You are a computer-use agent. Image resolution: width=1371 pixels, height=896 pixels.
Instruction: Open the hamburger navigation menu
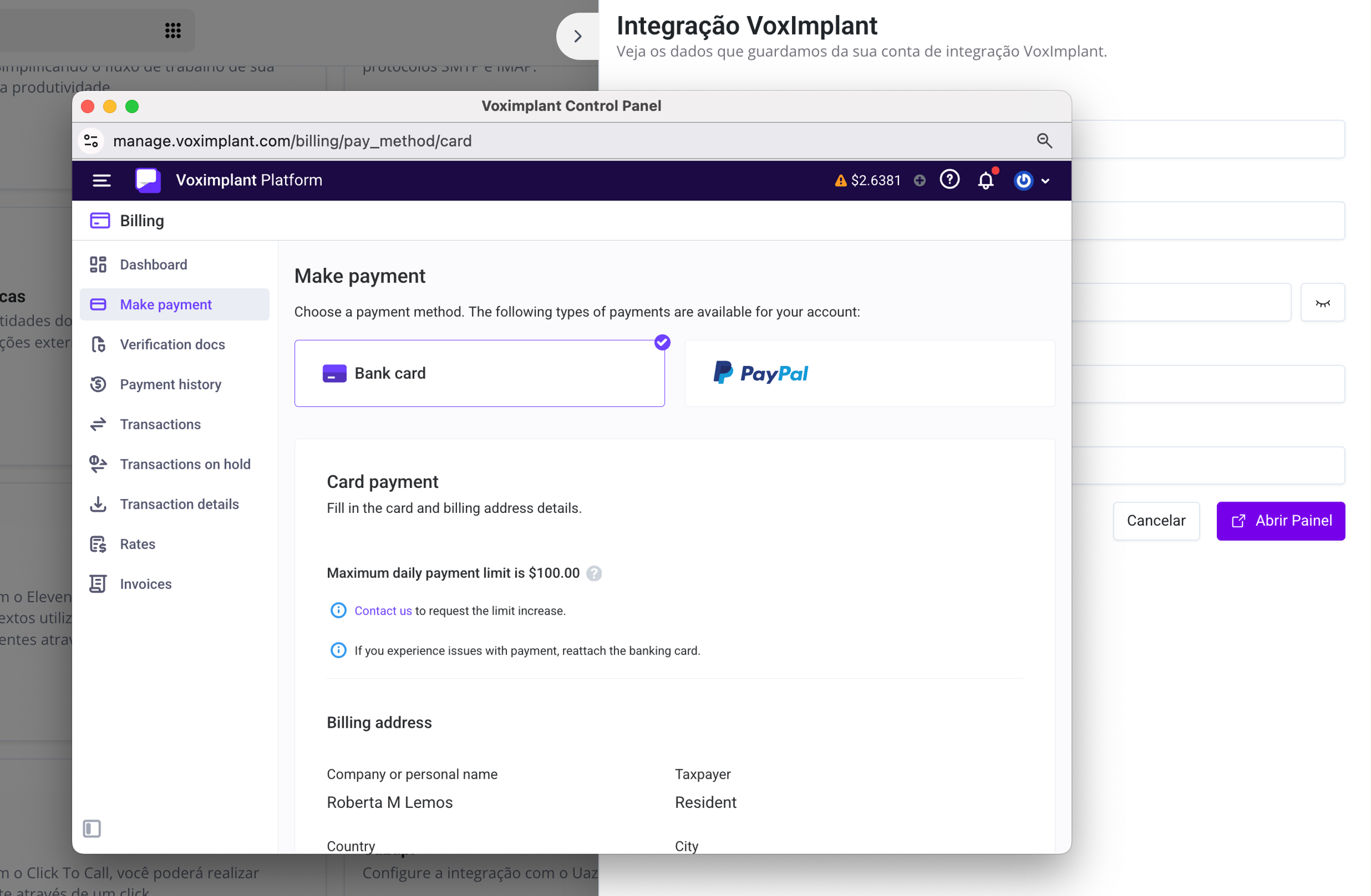coord(102,180)
